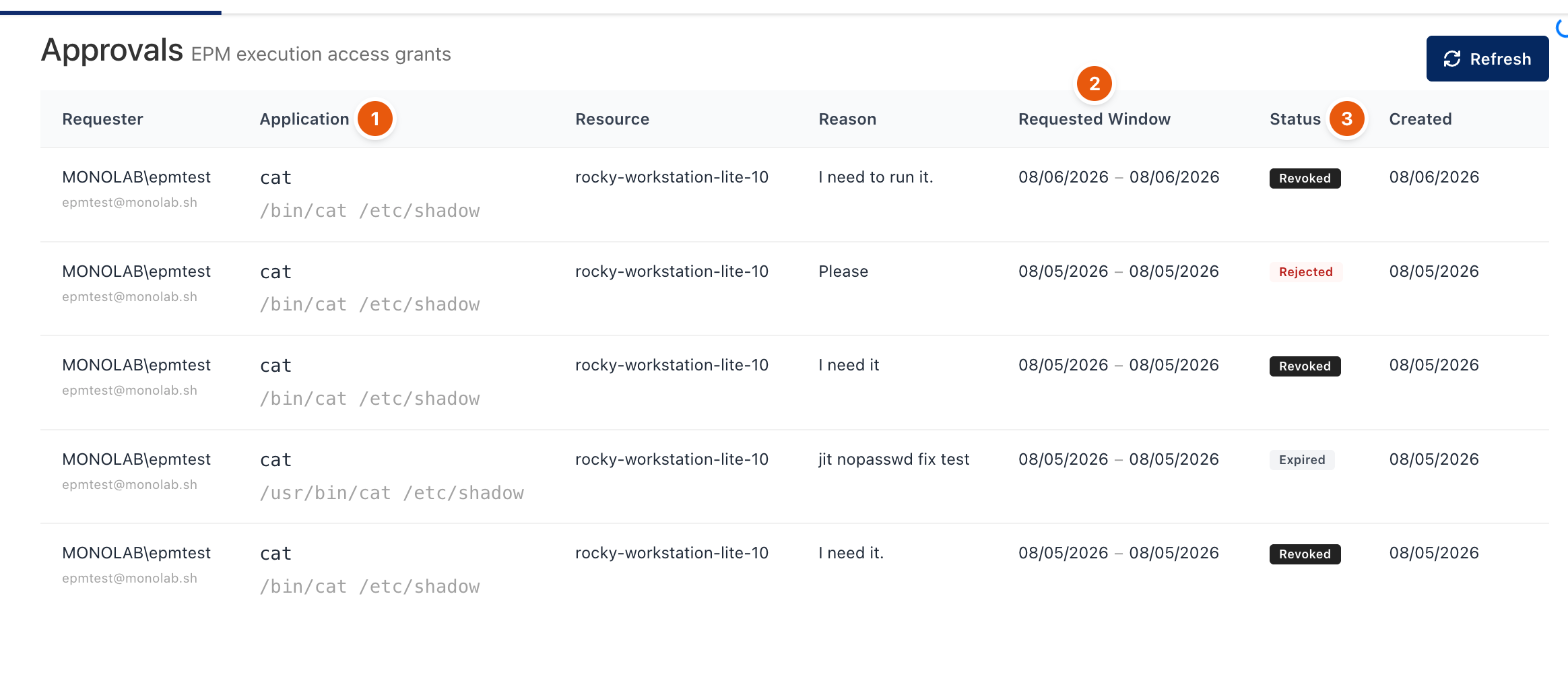This screenshot has height=687, width=1568.
Task: Click the 'EPM execution access grants' subtitle
Action: pyautogui.click(x=321, y=54)
